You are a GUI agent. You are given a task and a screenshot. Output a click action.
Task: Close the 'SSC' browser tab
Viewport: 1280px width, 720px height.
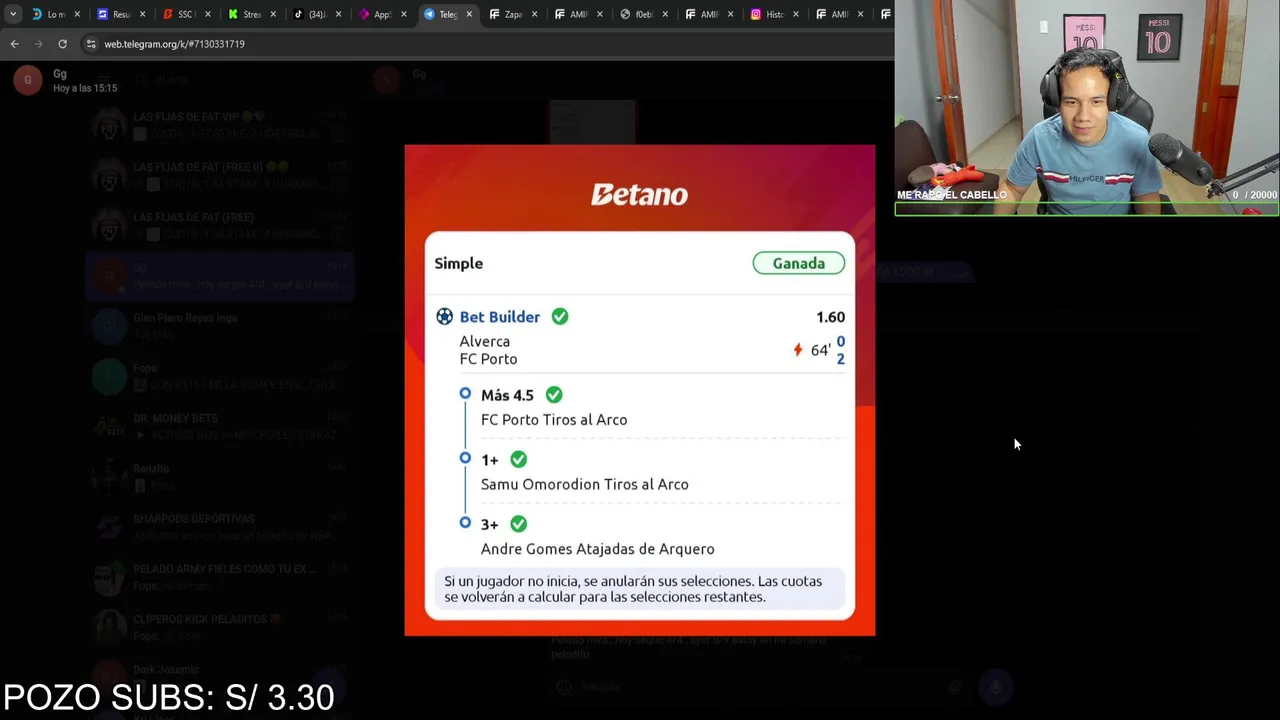pos(207,14)
